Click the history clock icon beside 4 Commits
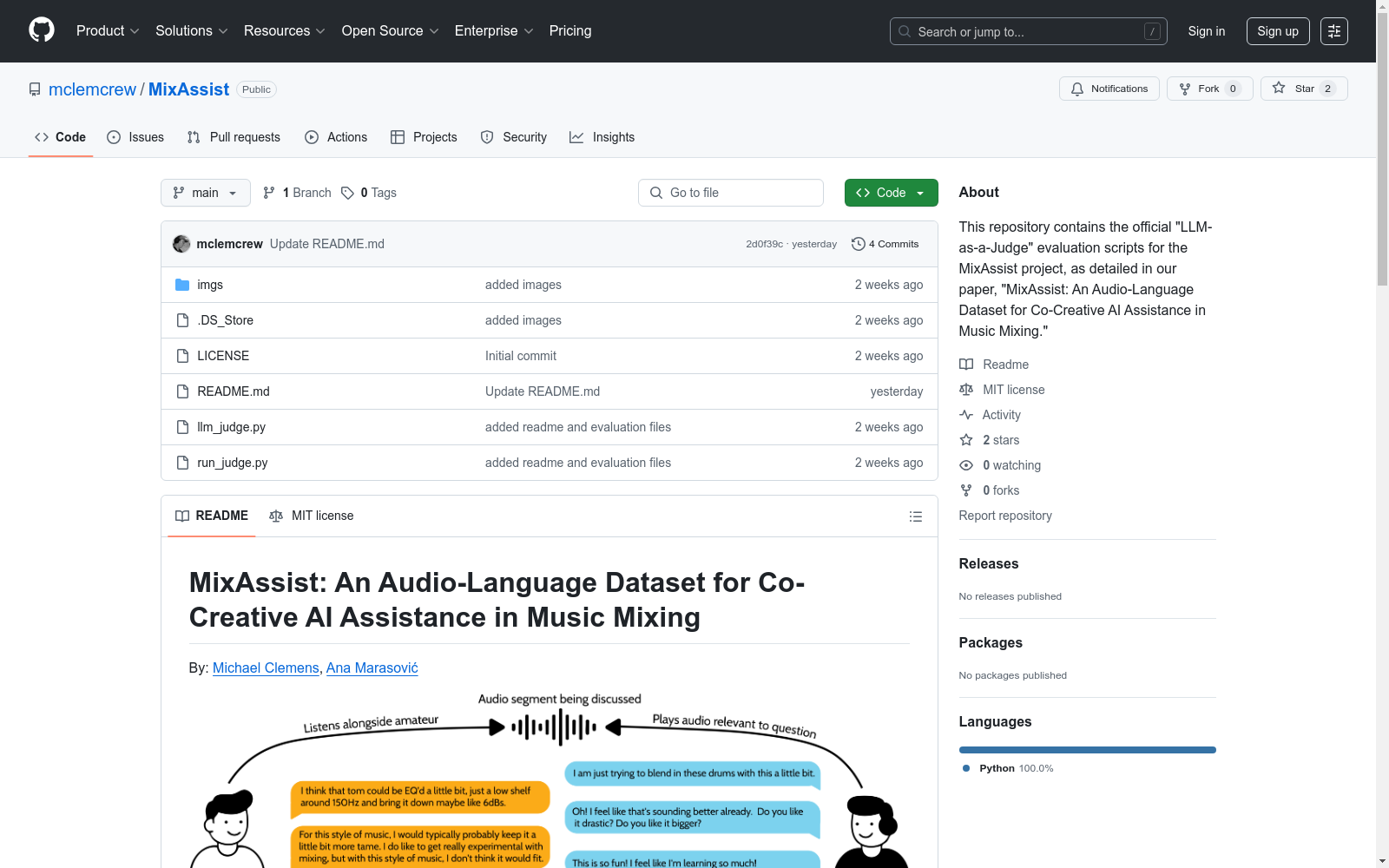The image size is (1389, 868). (859, 244)
